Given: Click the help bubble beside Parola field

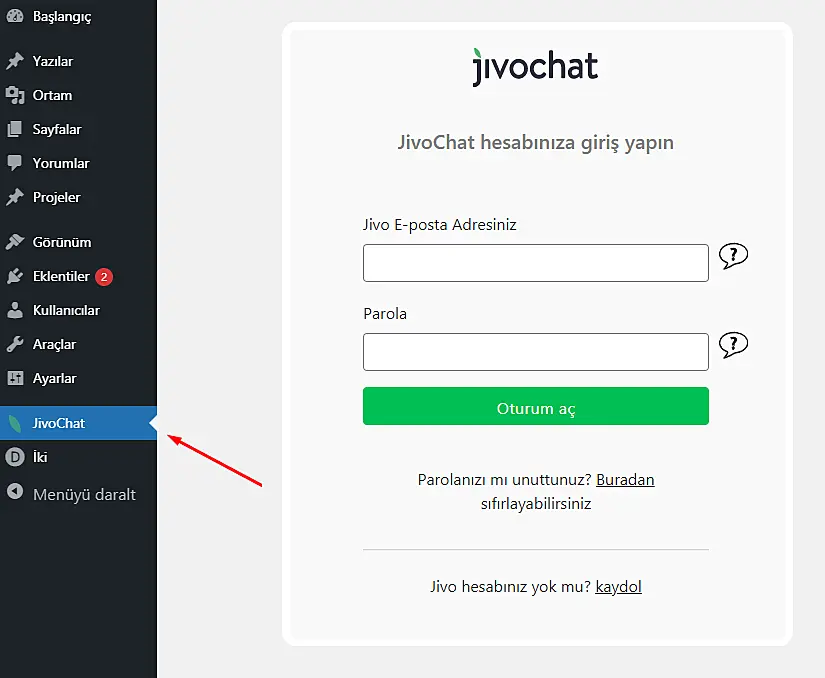Looking at the screenshot, I should click(x=733, y=345).
